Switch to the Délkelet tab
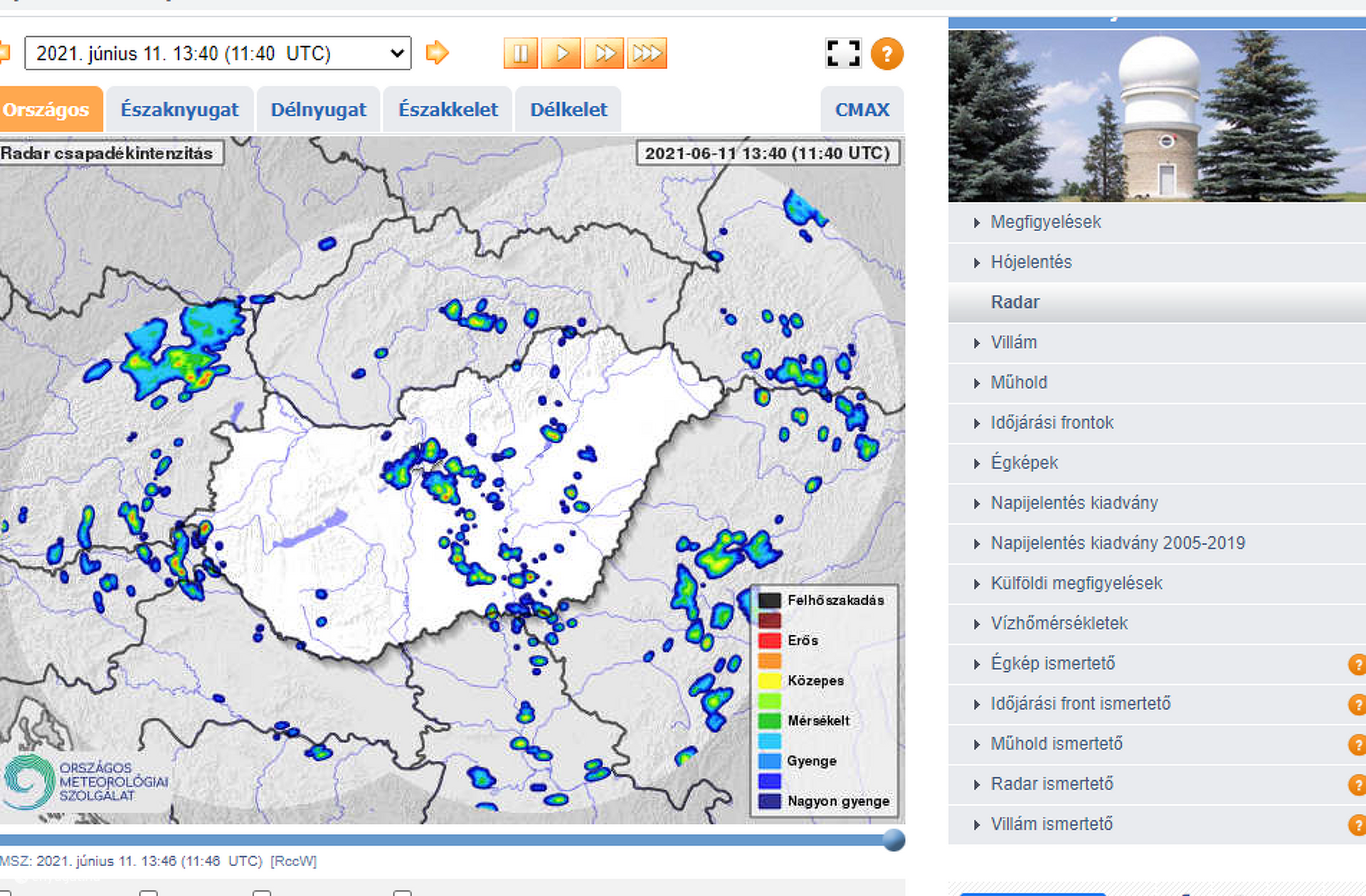Viewport: 1366px width, 896px height. click(568, 110)
